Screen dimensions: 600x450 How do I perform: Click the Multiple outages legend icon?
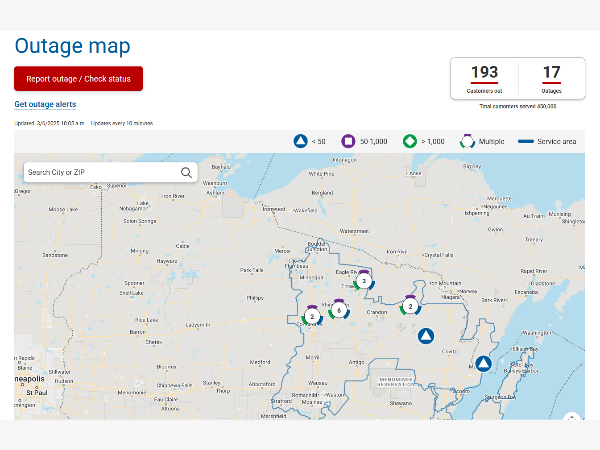point(467,141)
